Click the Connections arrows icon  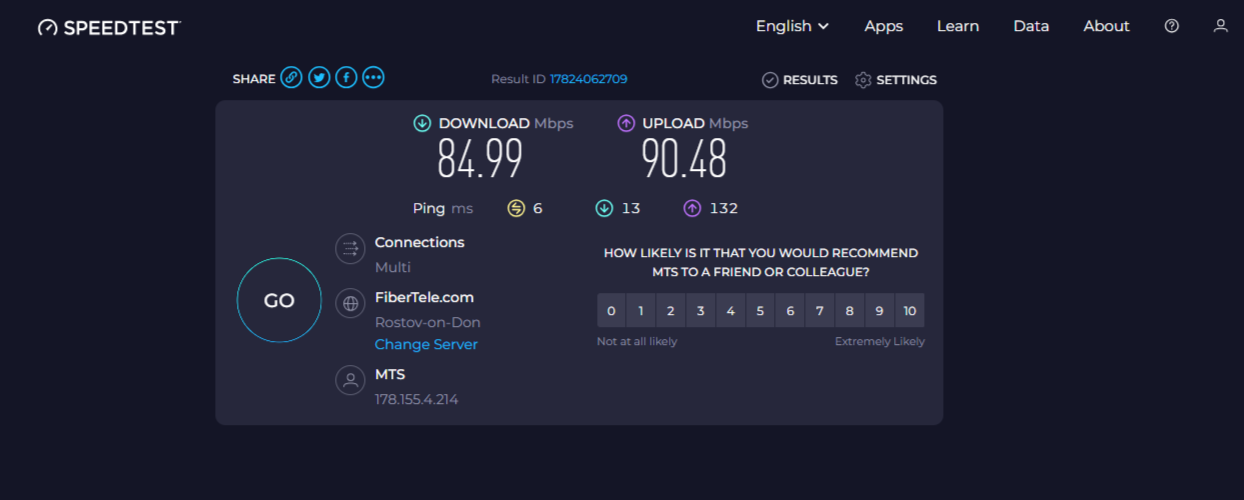tap(350, 248)
